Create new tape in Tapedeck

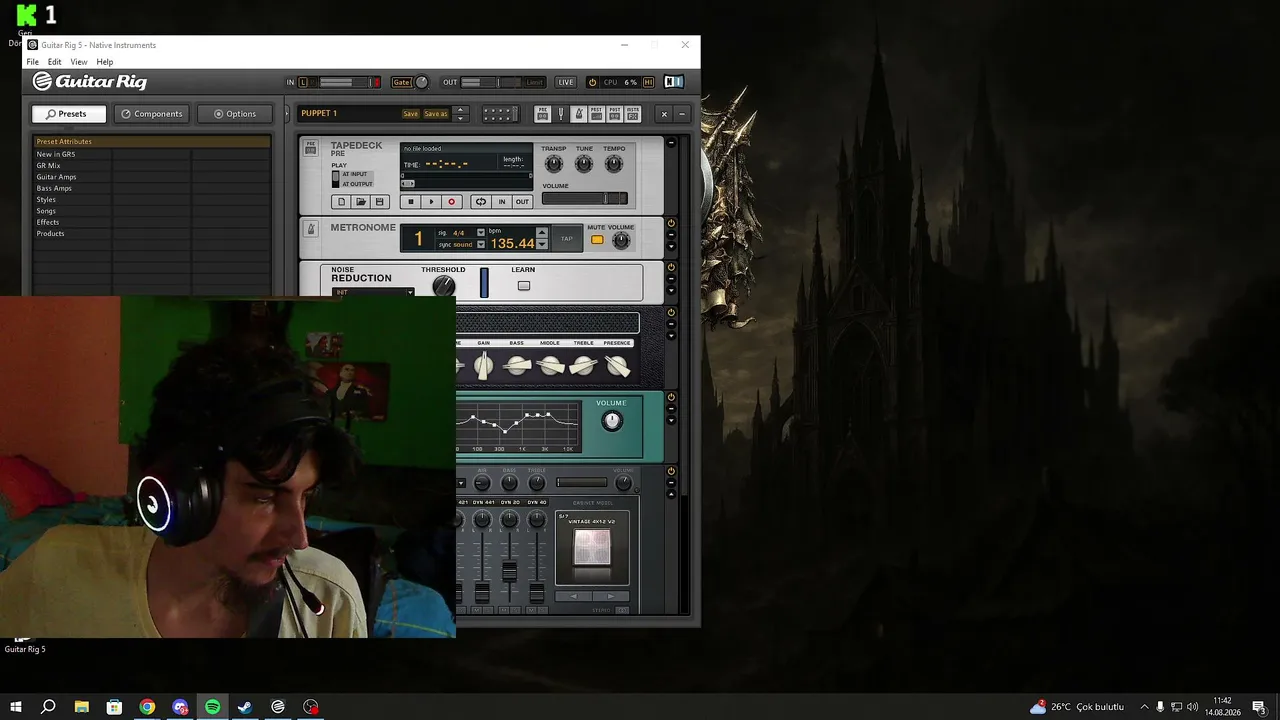coord(341,202)
